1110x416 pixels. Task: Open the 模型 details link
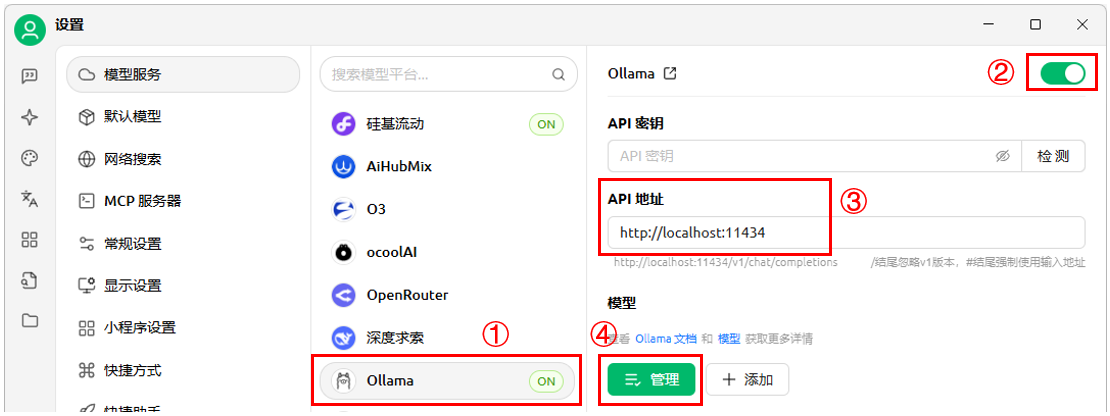(x=729, y=339)
